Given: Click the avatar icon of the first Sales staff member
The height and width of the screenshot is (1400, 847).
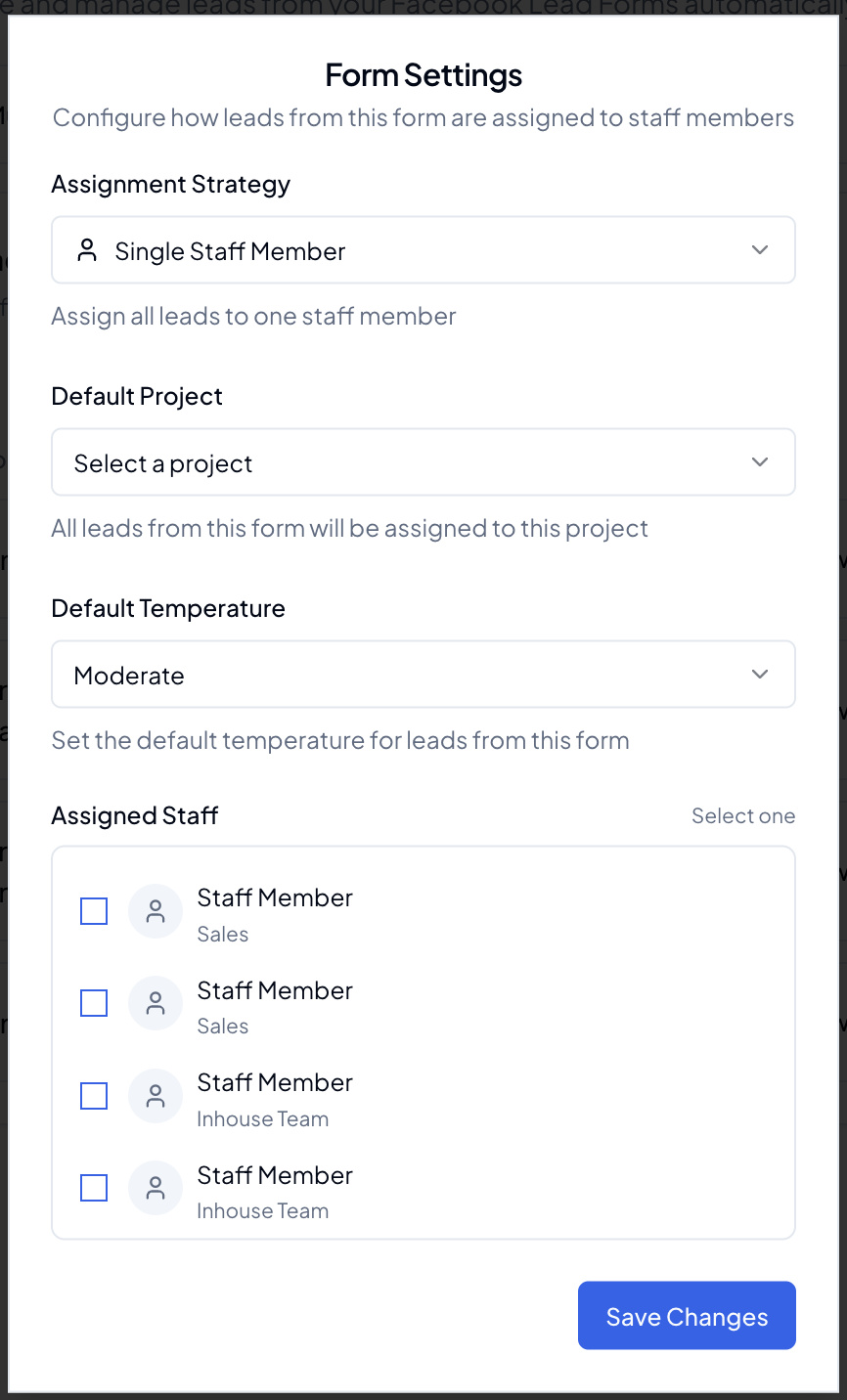Looking at the screenshot, I should [155, 910].
